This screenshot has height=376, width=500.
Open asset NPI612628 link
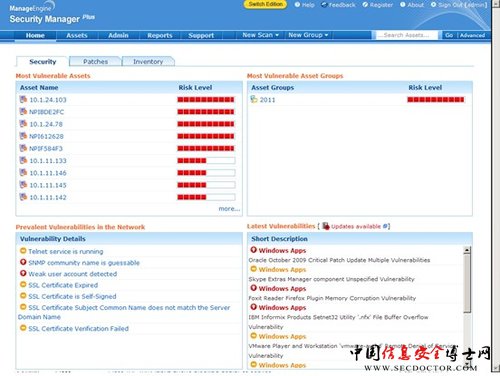point(46,136)
